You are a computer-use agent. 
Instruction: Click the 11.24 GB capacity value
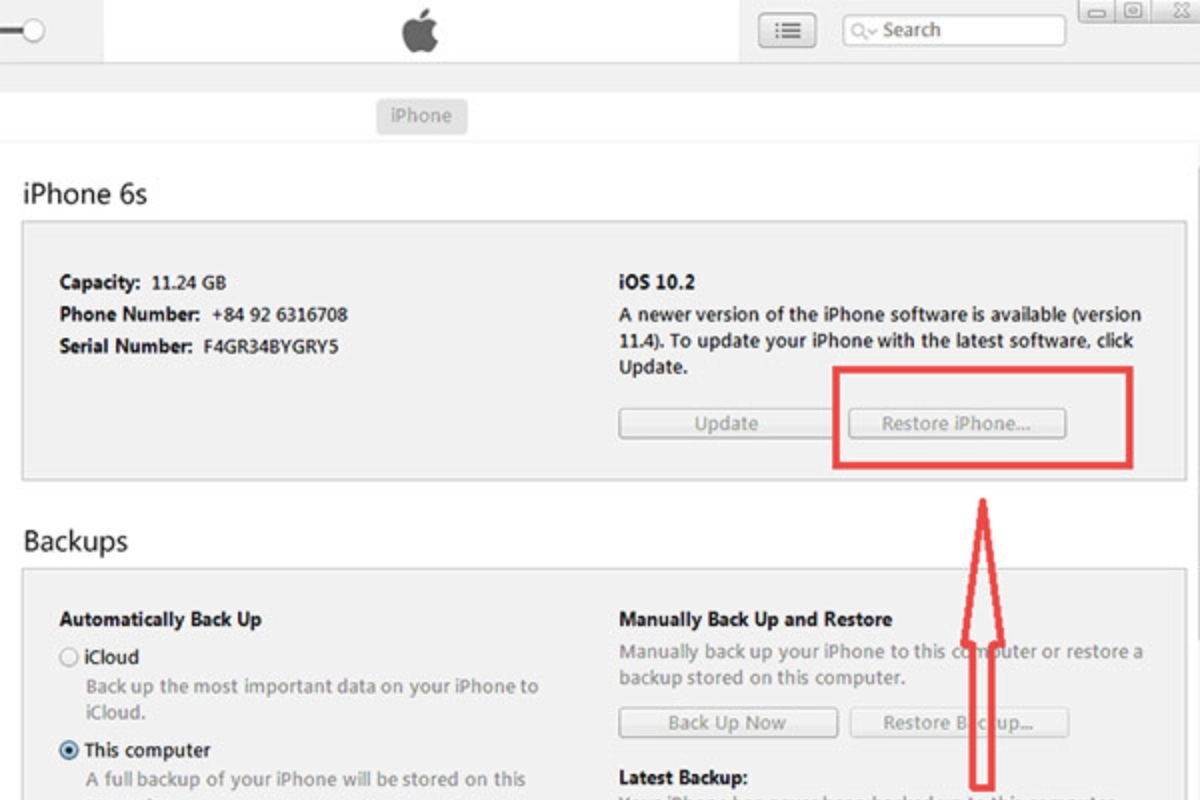coord(188,283)
